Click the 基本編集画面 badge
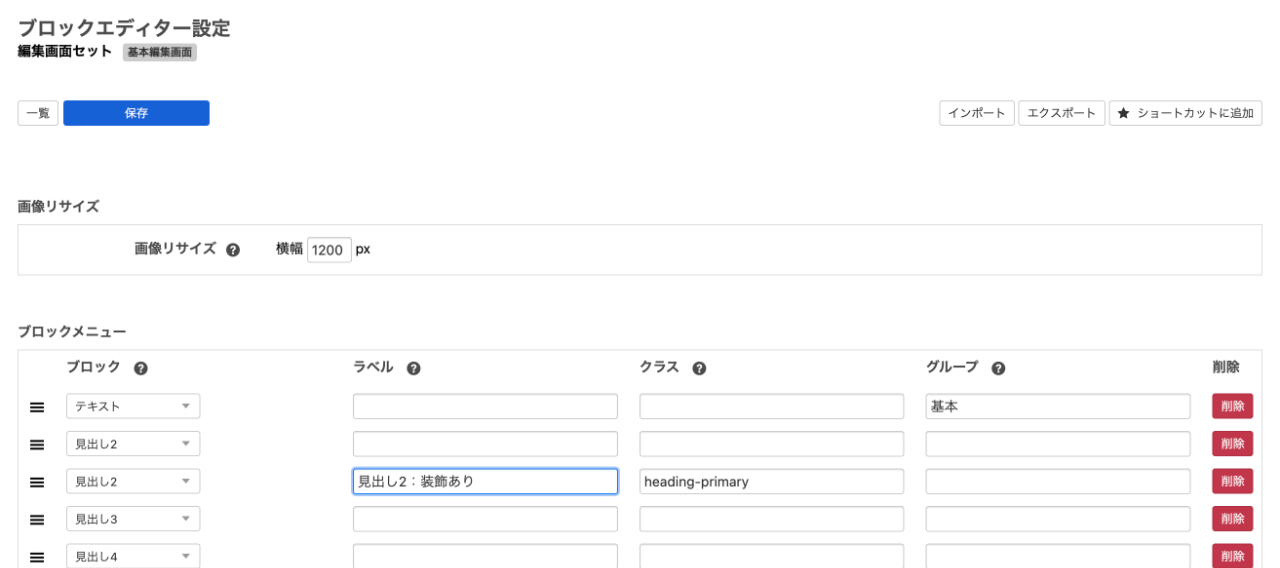 160,52
